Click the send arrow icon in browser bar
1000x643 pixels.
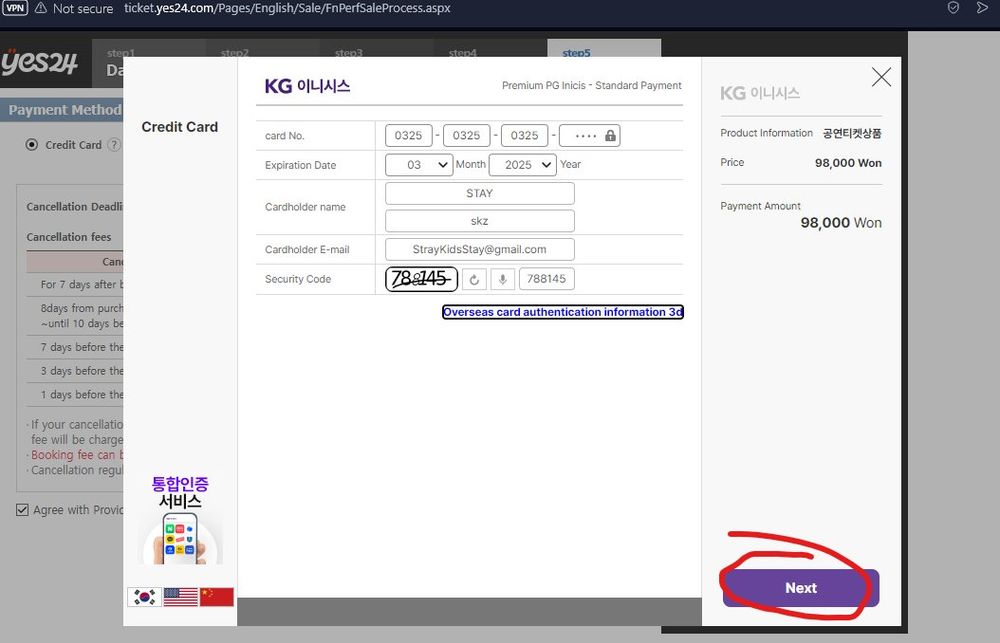(x=982, y=8)
